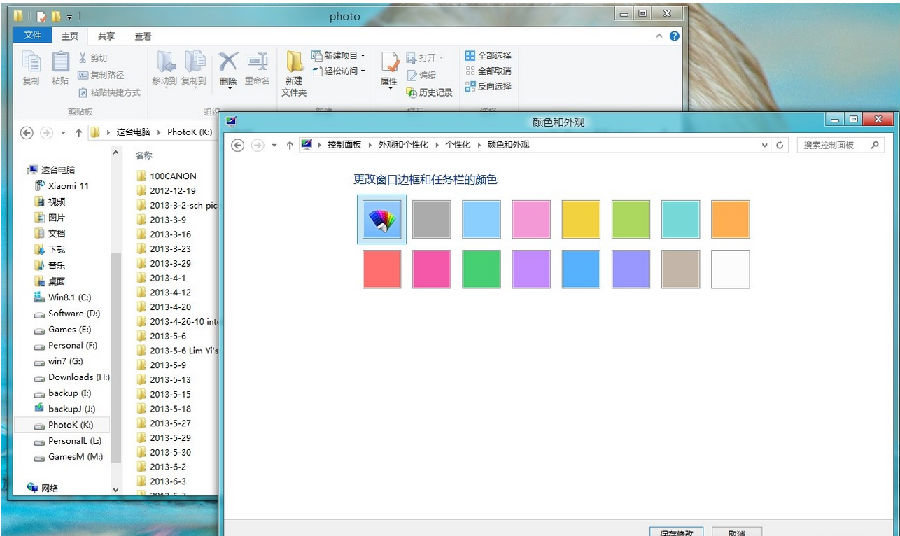The height and width of the screenshot is (536, 900).
Task: Click the Copy to (复制到) icon
Action: coord(195,62)
